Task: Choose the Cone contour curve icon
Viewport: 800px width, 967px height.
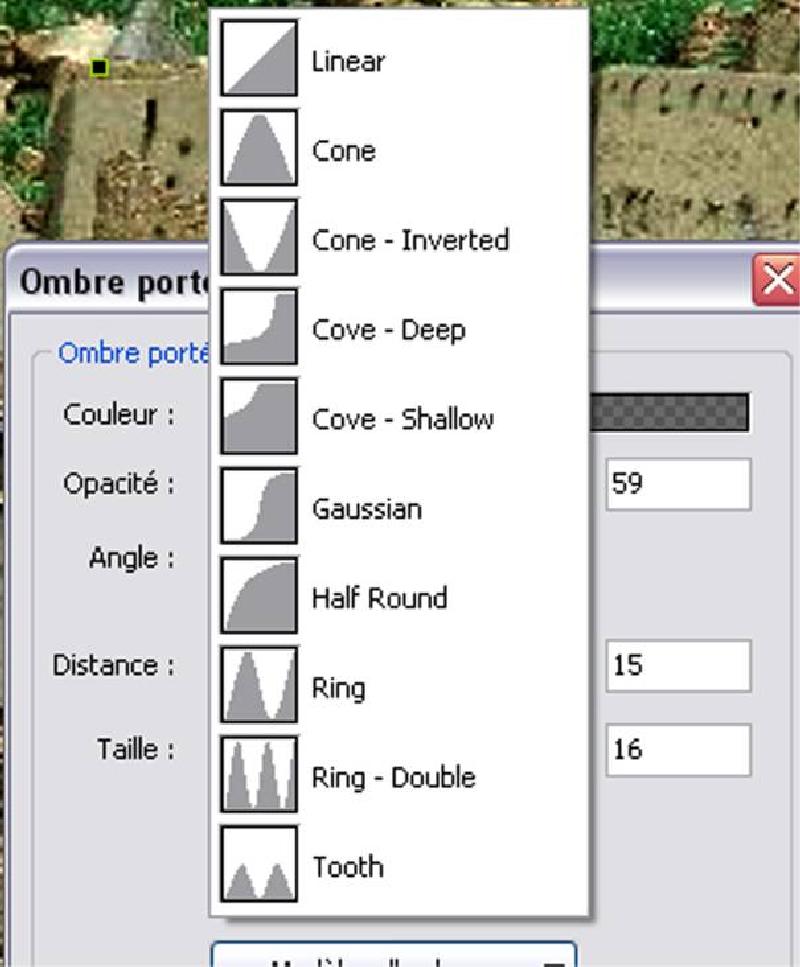Action: click(x=259, y=147)
